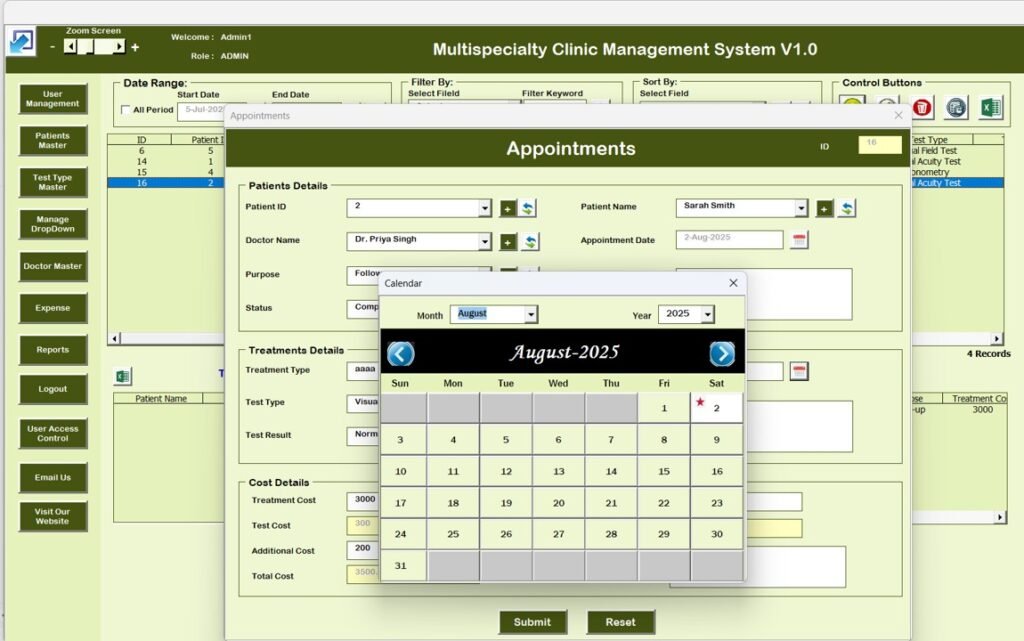Viewport: 1024px width, 641px height.
Task: Refresh the Patient ID list with the blue arrows icon
Action: tap(528, 208)
